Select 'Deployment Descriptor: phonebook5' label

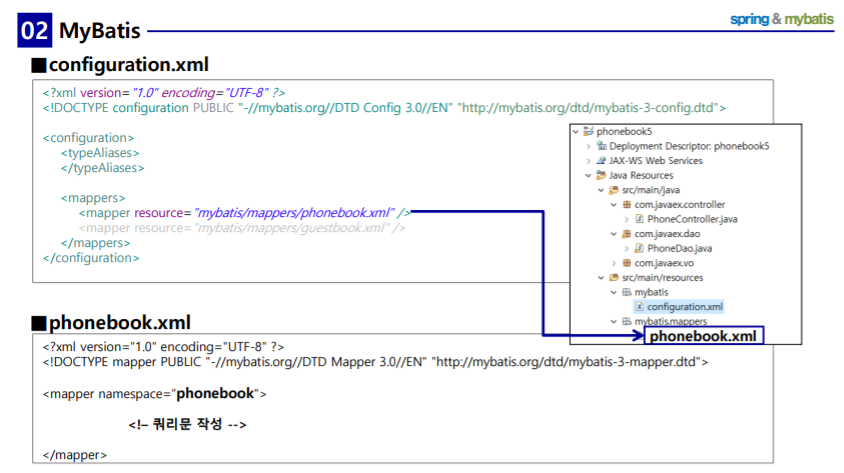(689, 146)
